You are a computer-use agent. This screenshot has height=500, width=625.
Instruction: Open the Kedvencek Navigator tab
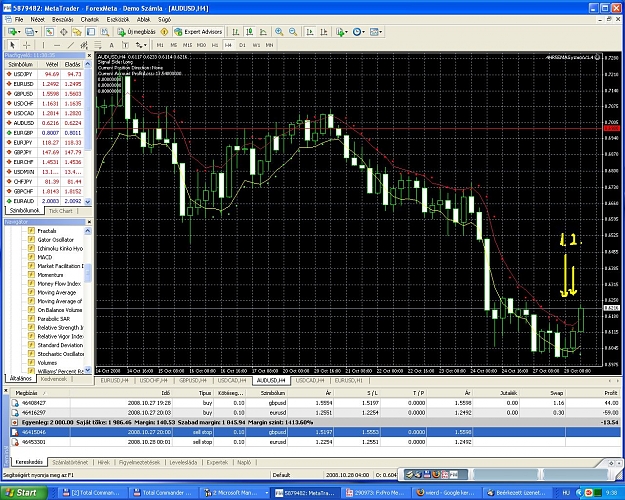coord(54,379)
